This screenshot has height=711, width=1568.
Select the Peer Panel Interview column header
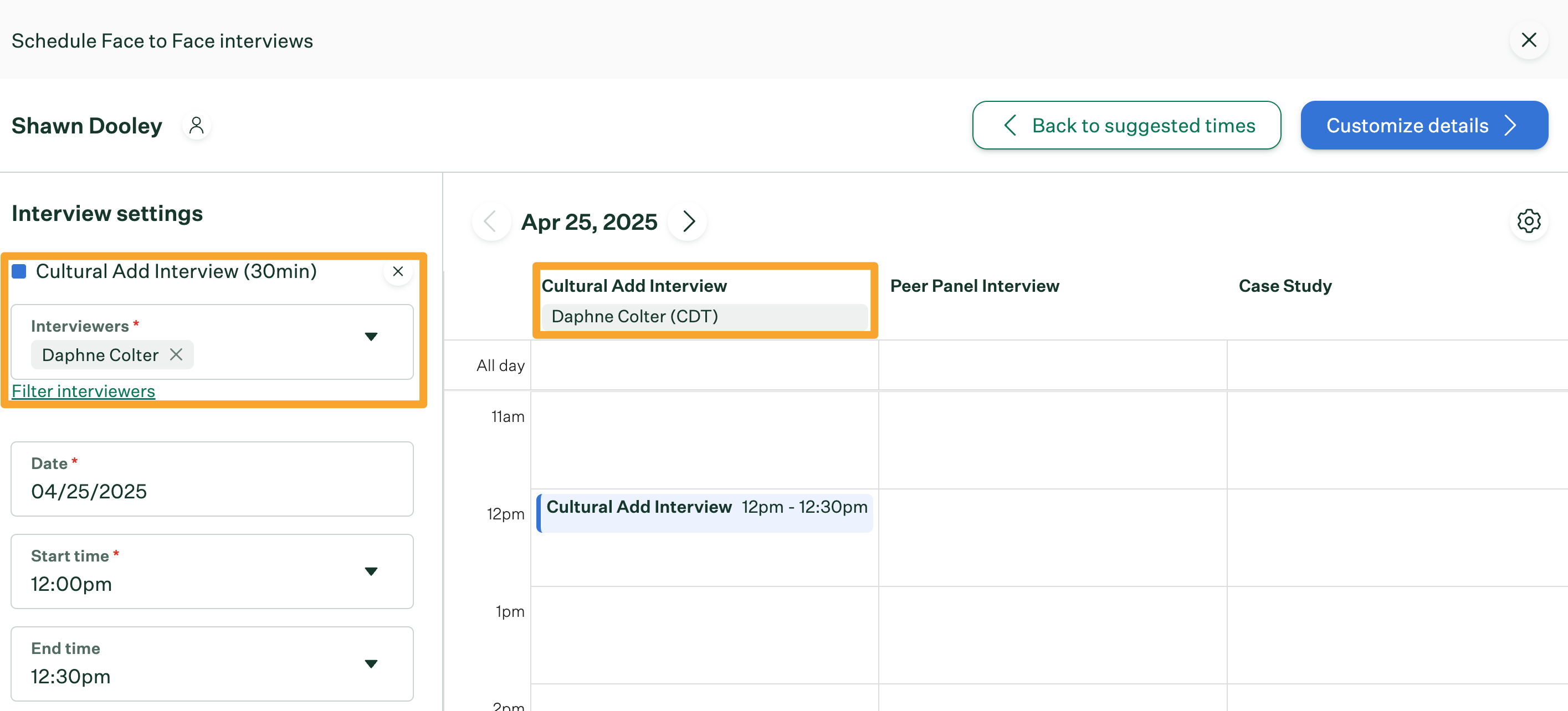click(x=975, y=286)
